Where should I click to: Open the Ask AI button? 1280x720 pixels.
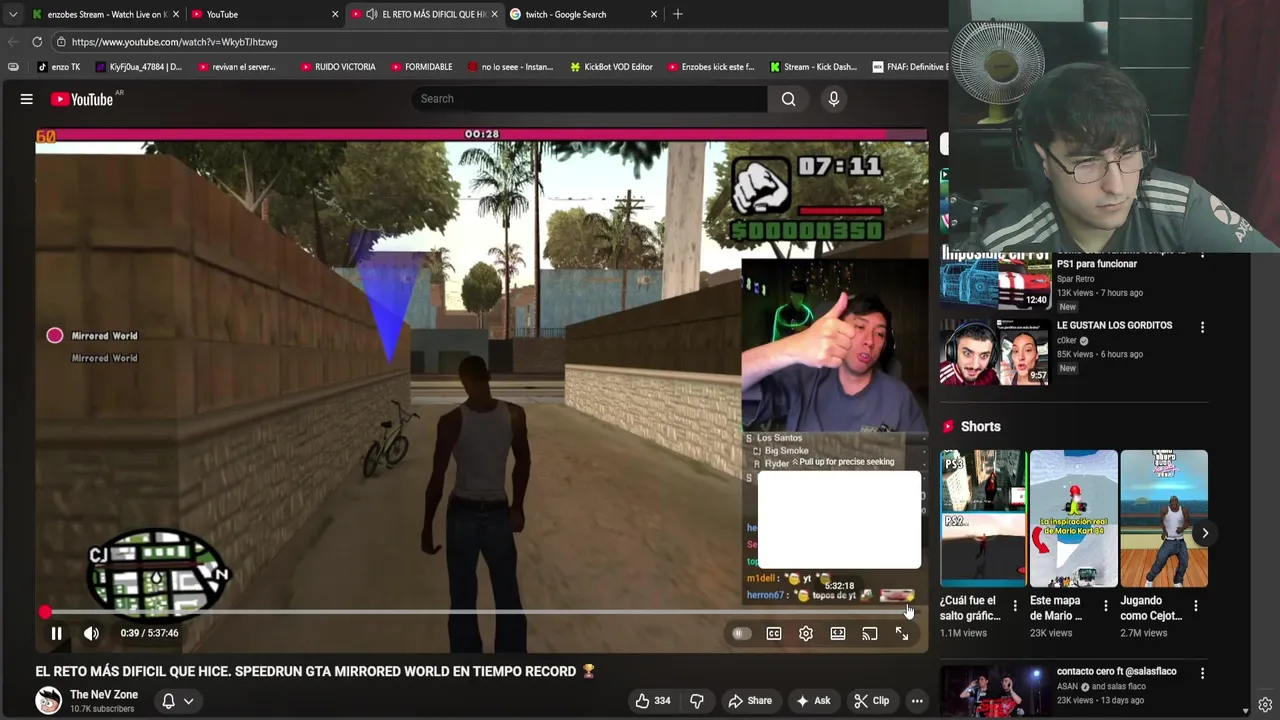(813, 701)
